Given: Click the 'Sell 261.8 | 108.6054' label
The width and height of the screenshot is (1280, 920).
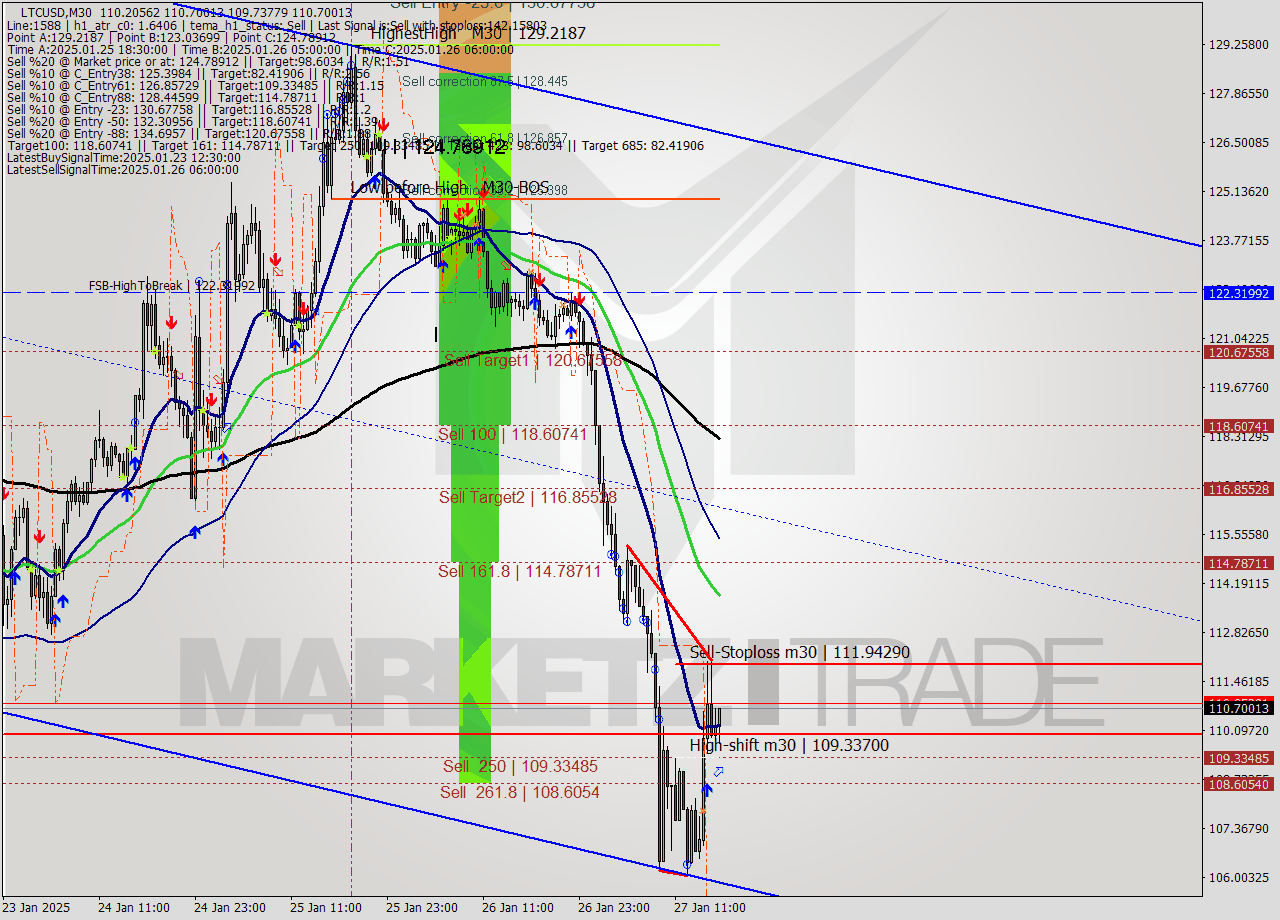Looking at the screenshot, I should click(x=520, y=792).
